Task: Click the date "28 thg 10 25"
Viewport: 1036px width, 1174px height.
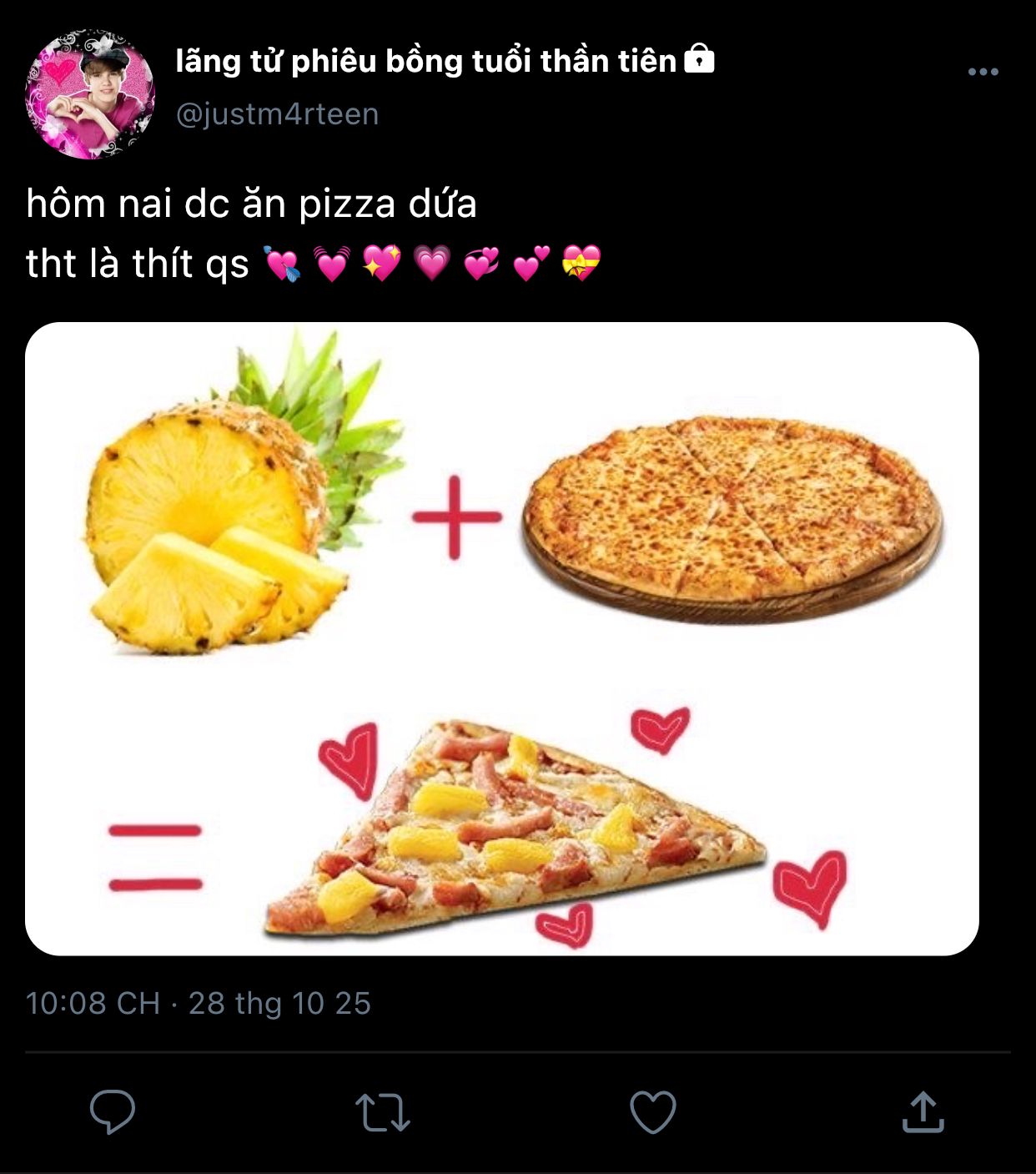Action: (279, 1003)
